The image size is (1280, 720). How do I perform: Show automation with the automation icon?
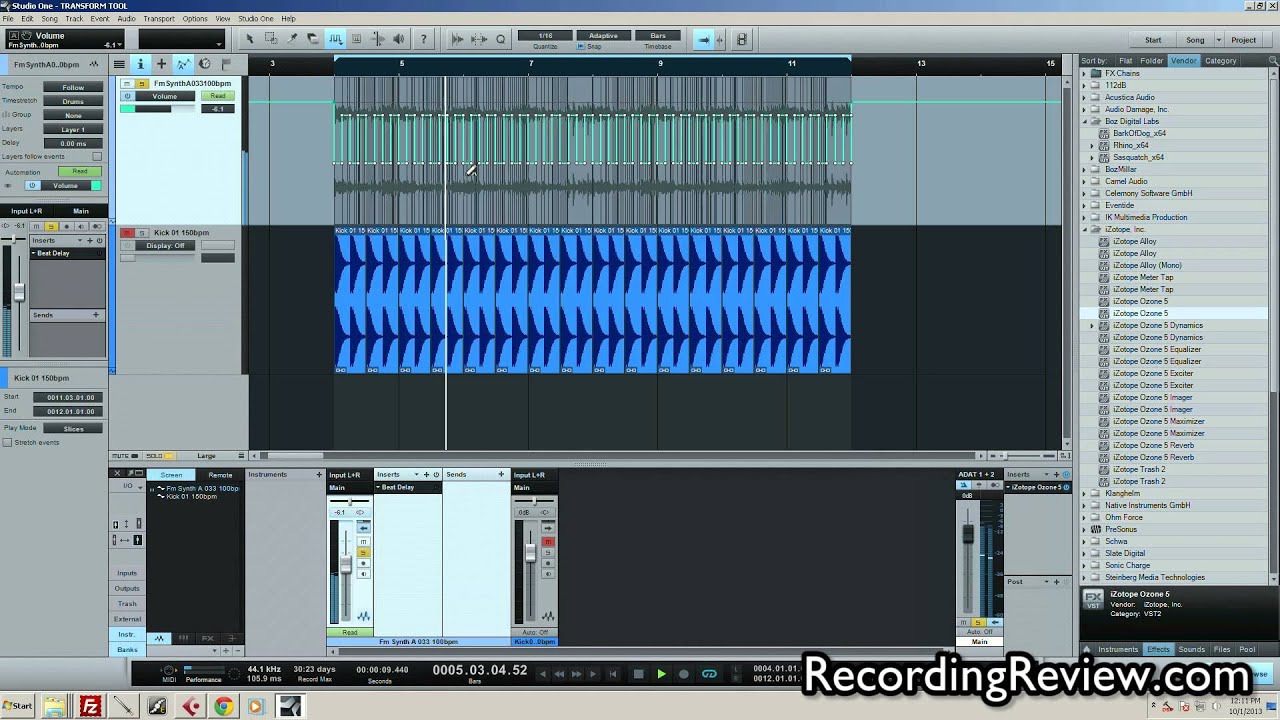[x=183, y=64]
